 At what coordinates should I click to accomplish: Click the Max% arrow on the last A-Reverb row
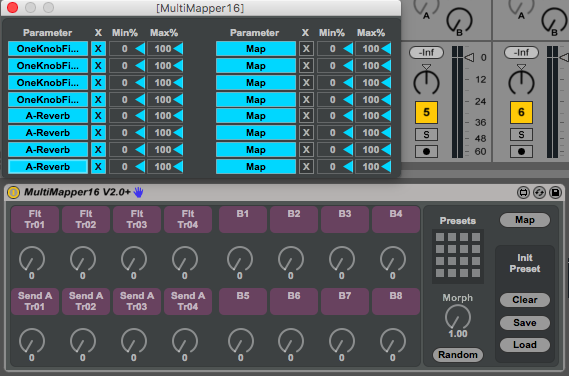178,167
